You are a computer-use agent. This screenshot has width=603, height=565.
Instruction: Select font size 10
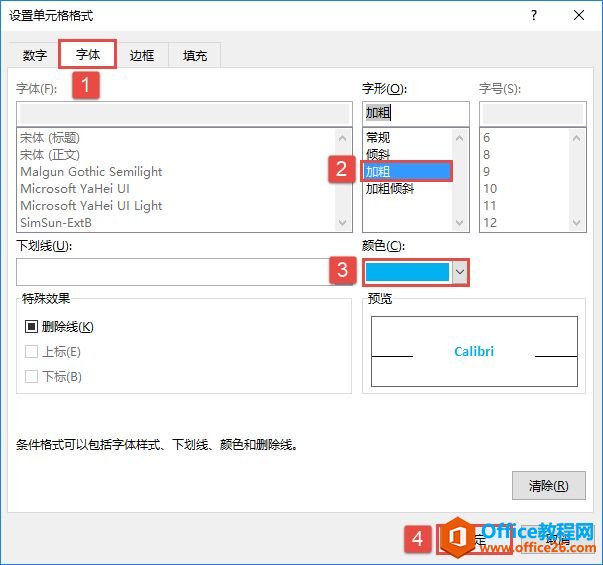(490, 188)
